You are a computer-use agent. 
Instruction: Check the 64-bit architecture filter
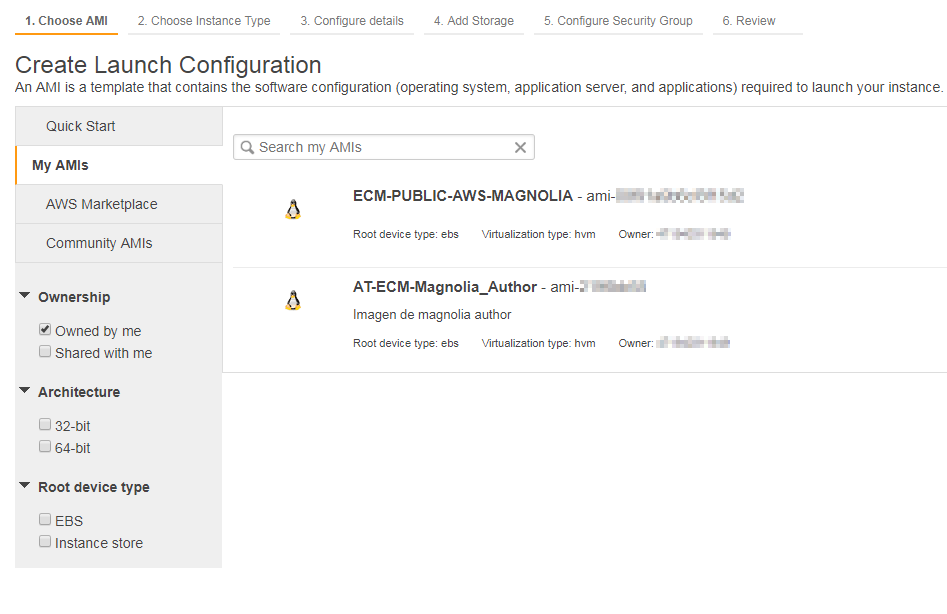click(45, 446)
